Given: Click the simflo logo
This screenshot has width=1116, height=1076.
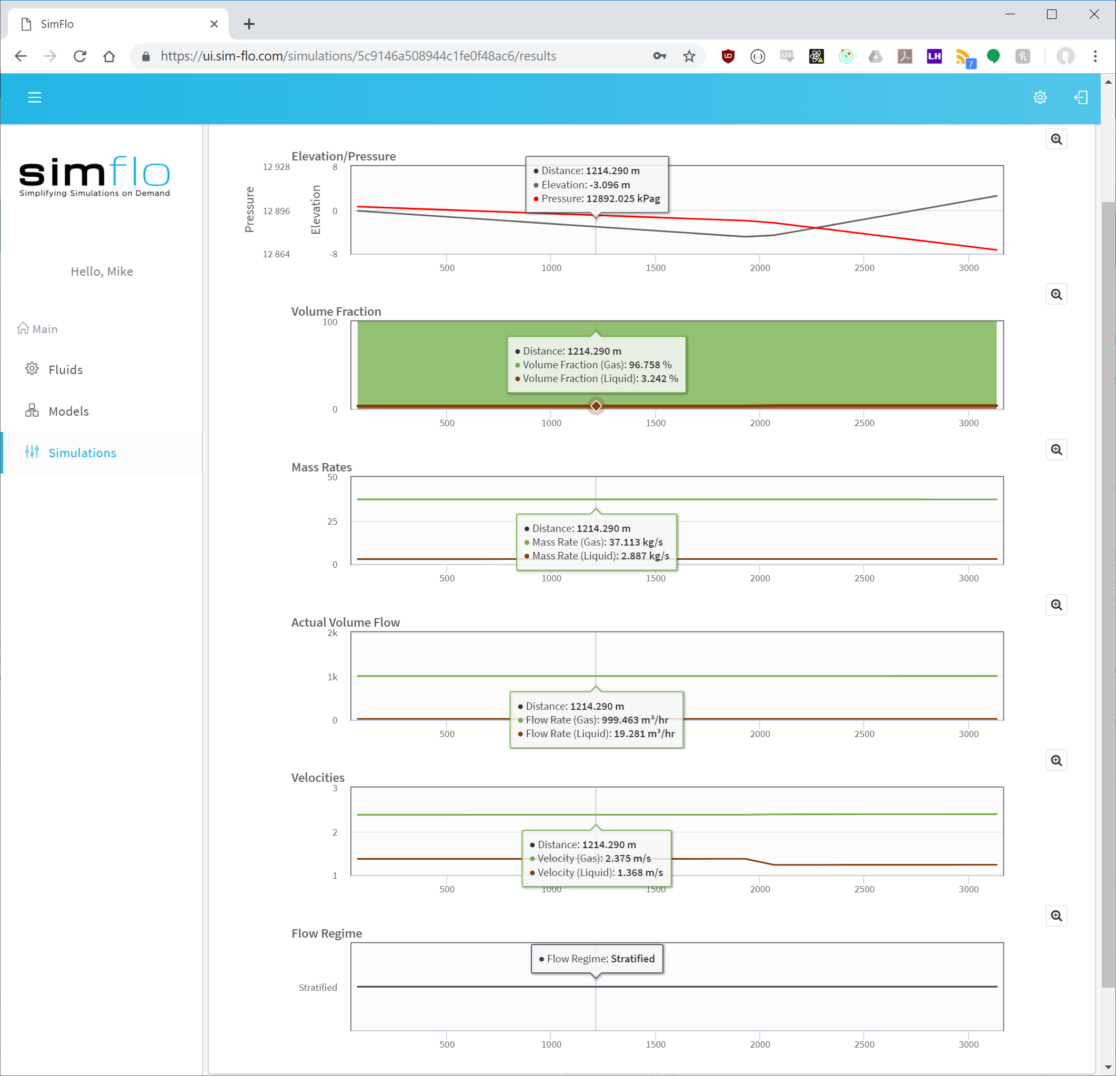Looking at the screenshot, I should coord(95,177).
